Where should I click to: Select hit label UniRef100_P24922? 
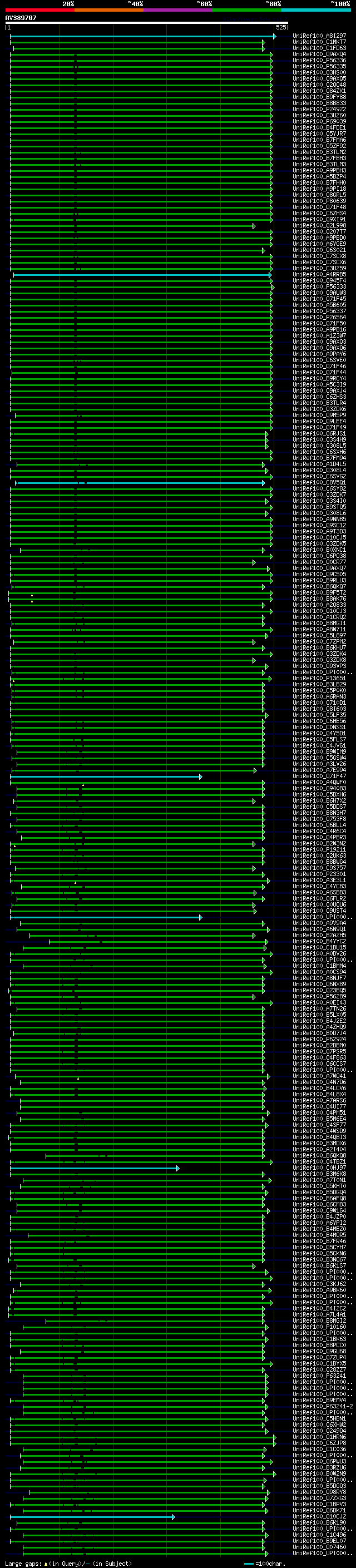pos(319,110)
